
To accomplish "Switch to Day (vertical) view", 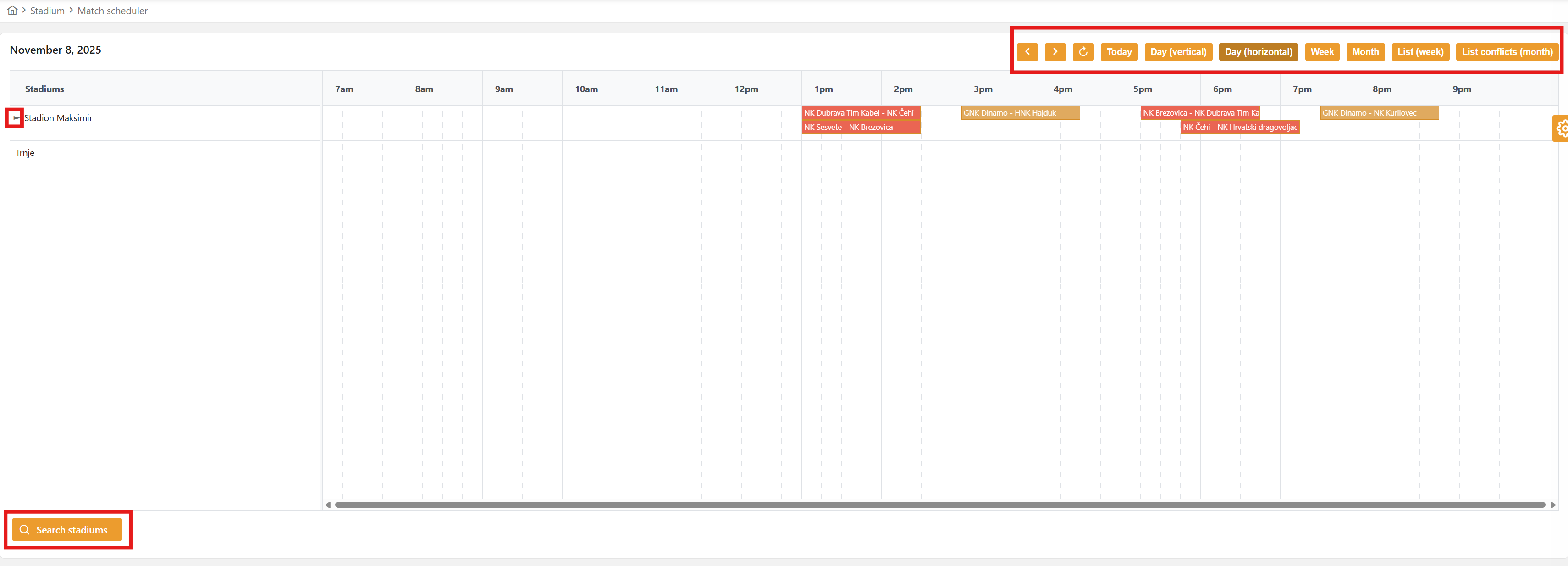I will [x=1178, y=52].
